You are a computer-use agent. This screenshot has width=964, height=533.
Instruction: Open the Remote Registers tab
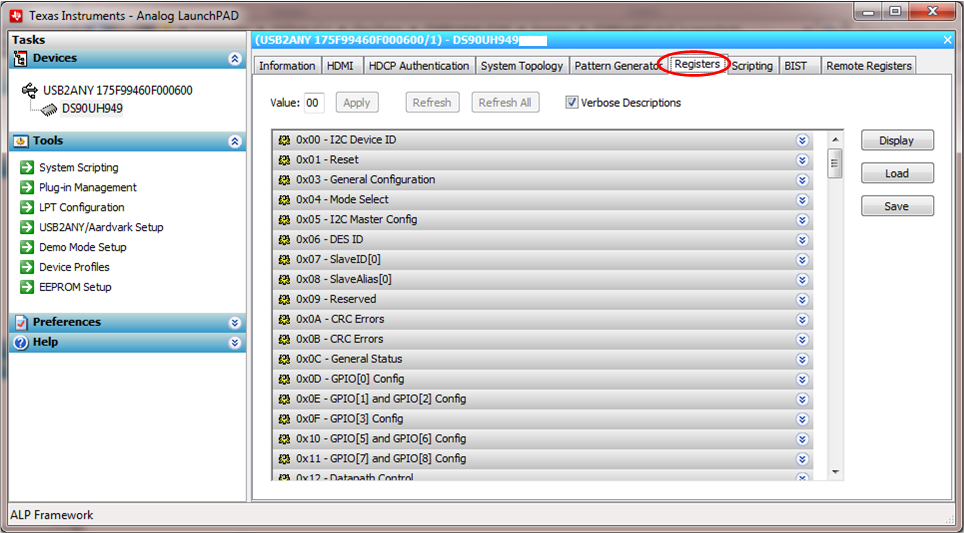[x=868, y=66]
